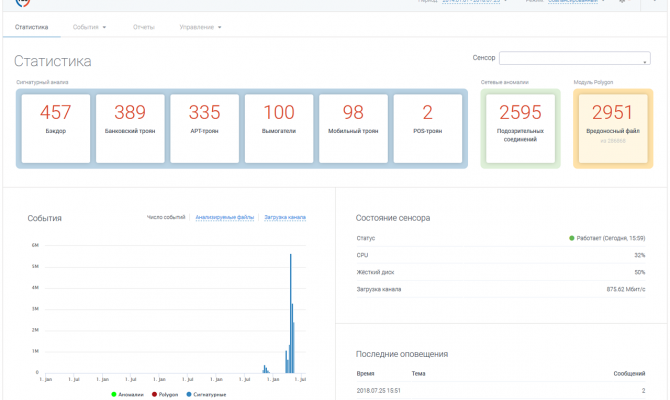The image size is (670, 400).
Task: Open the Банковский троян 389 card
Action: pos(130,128)
